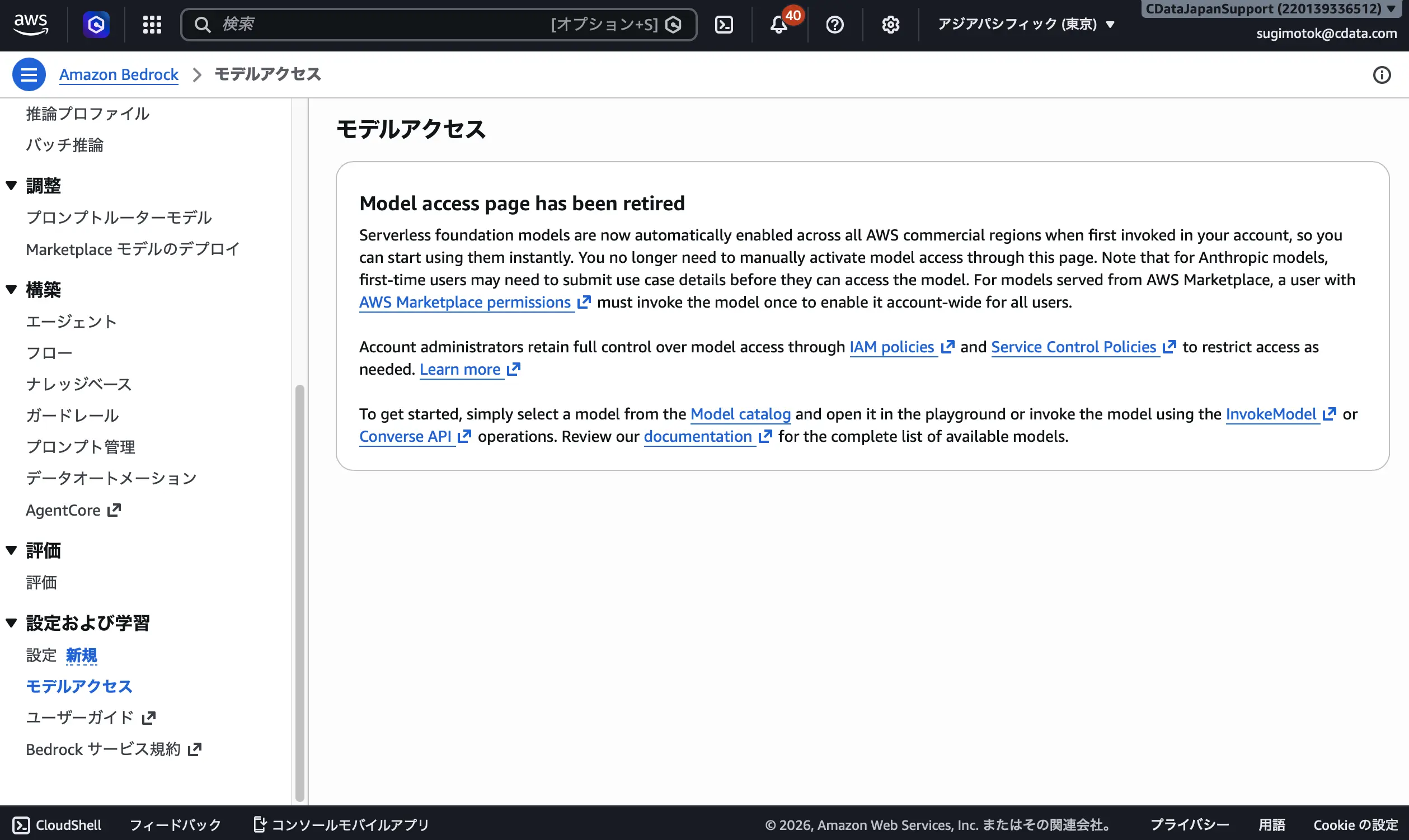Open the CDataJapanSupport account dropdown

[x=1271, y=9]
